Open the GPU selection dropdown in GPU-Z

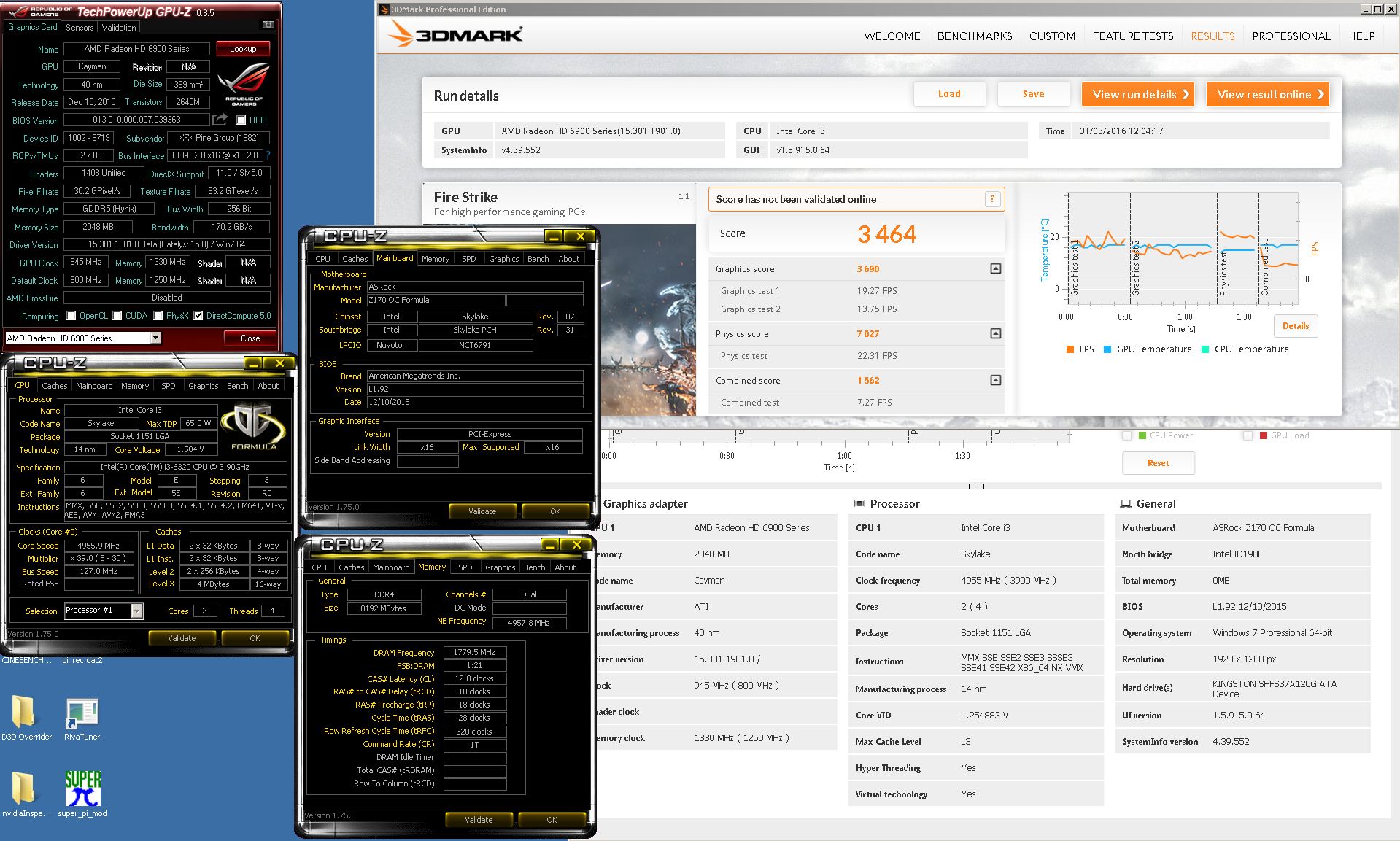pyautogui.click(x=155, y=338)
